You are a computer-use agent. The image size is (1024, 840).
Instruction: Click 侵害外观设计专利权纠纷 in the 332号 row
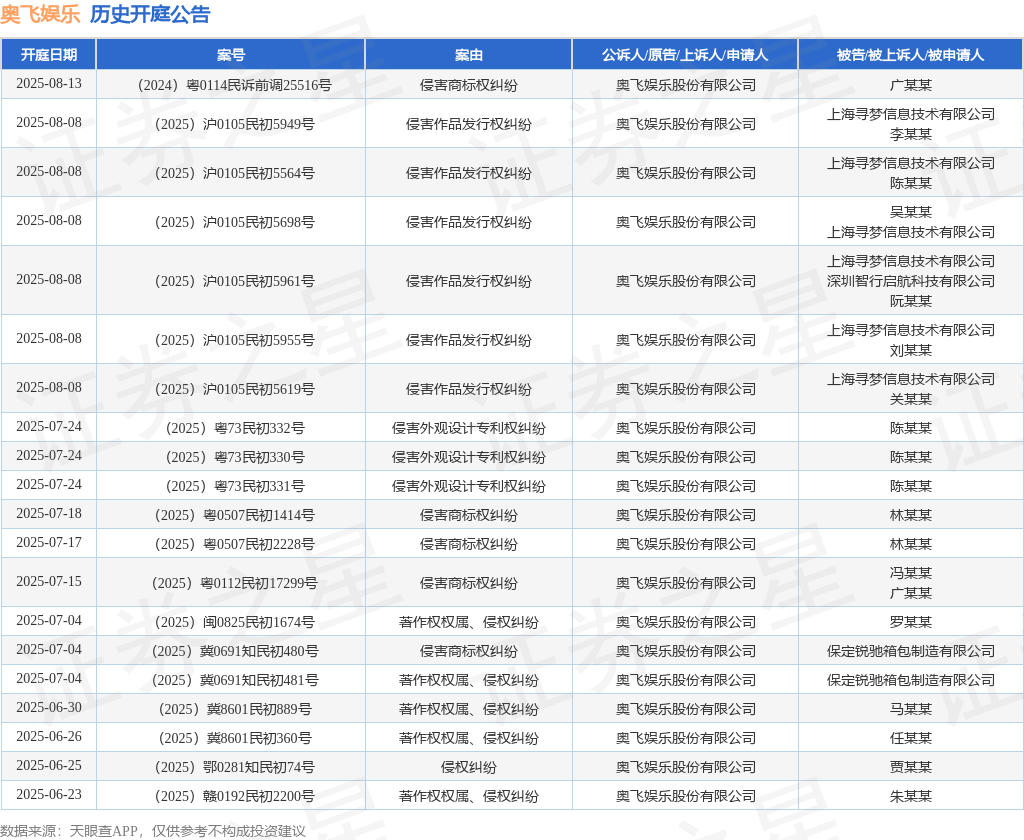click(x=468, y=428)
